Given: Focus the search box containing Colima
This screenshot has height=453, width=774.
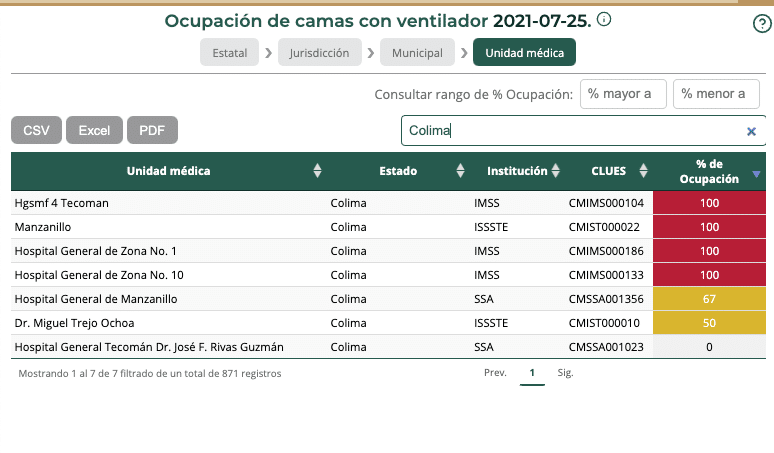Looking at the screenshot, I should [570, 131].
